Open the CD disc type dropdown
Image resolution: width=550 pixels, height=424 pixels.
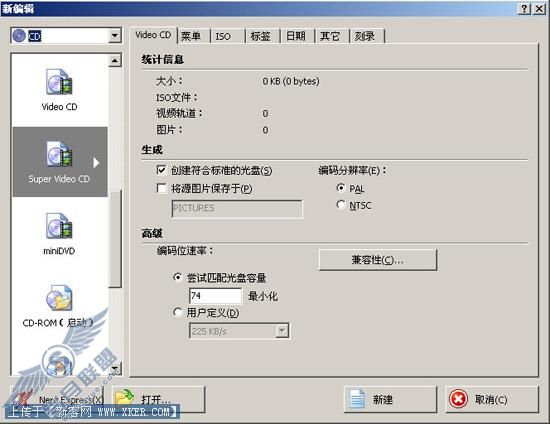click(x=114, y=35)
